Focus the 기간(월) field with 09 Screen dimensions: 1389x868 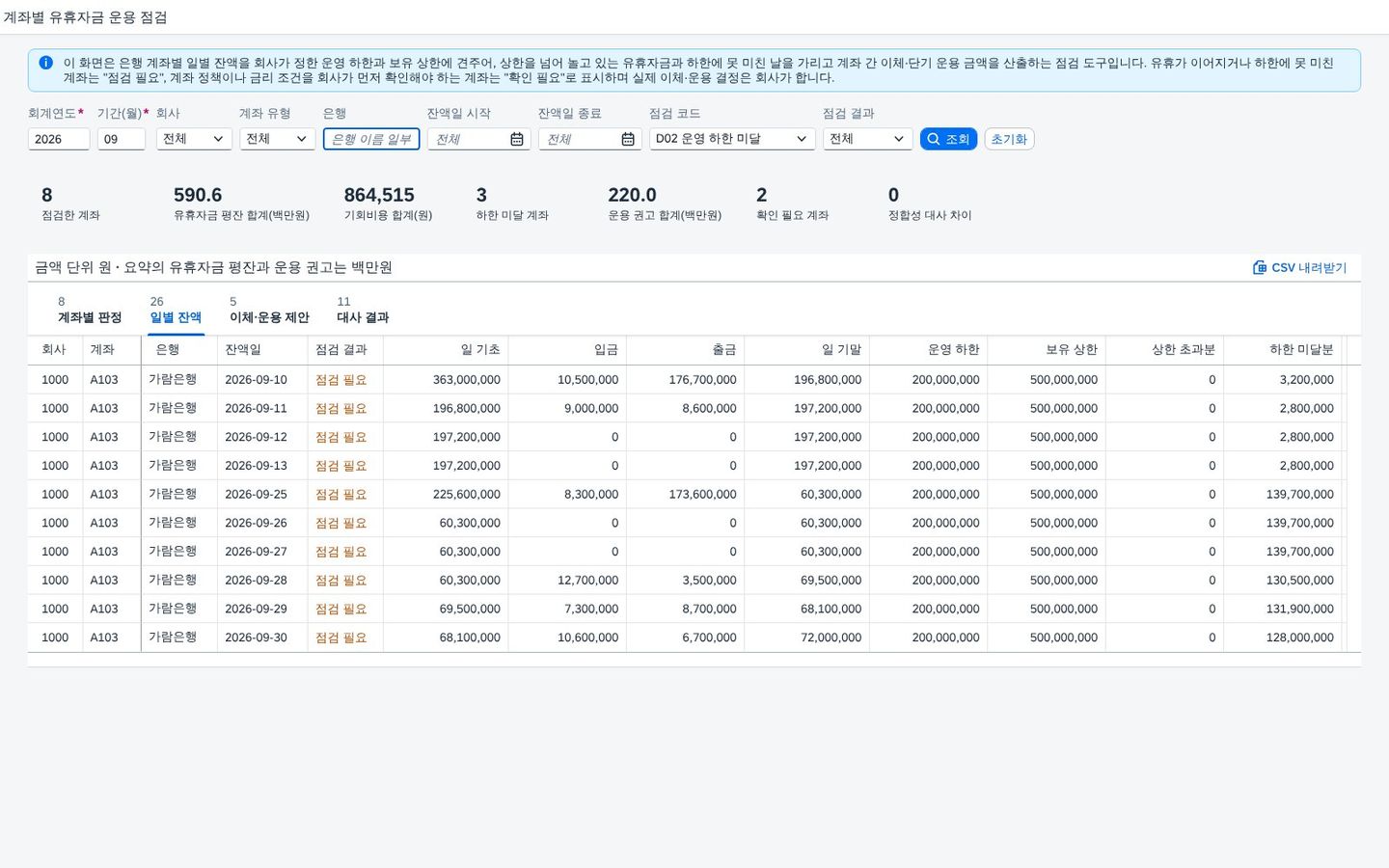coord(122,139)
